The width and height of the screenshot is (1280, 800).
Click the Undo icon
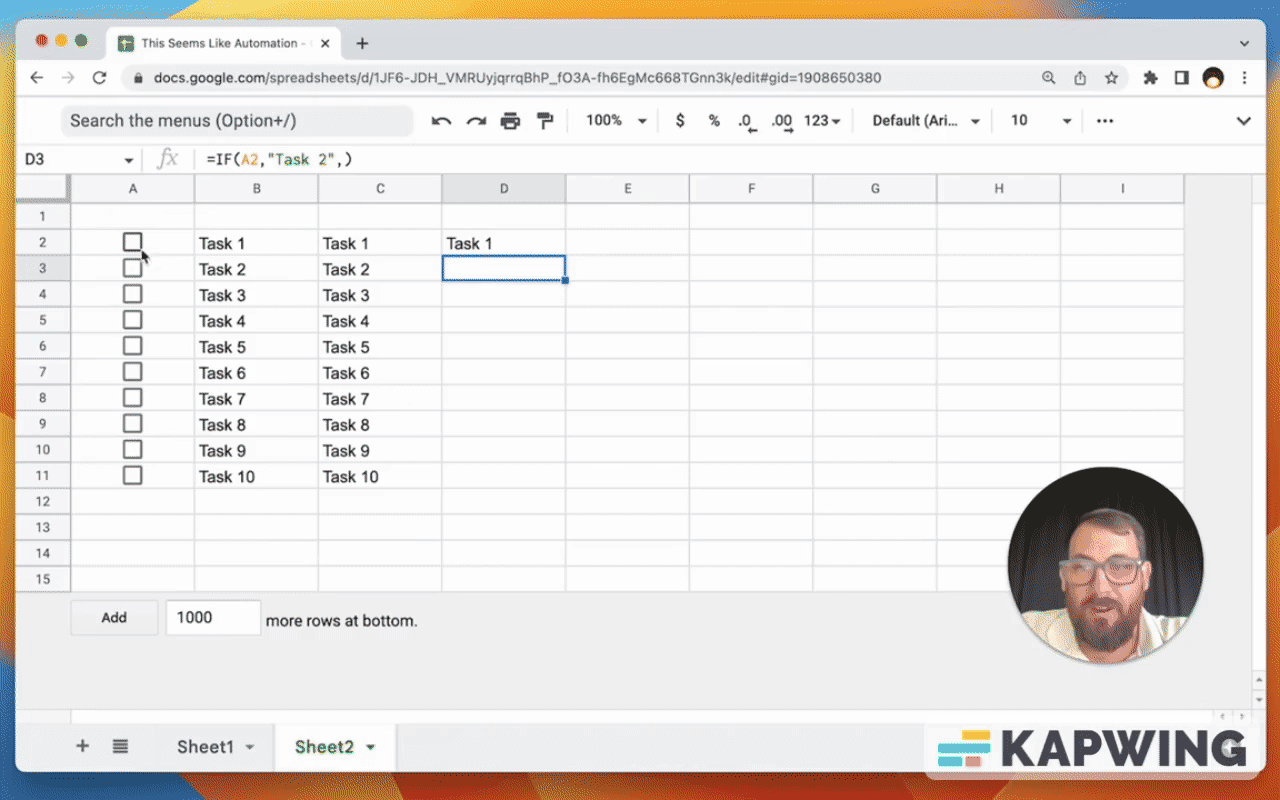click(x=440, y=120)
